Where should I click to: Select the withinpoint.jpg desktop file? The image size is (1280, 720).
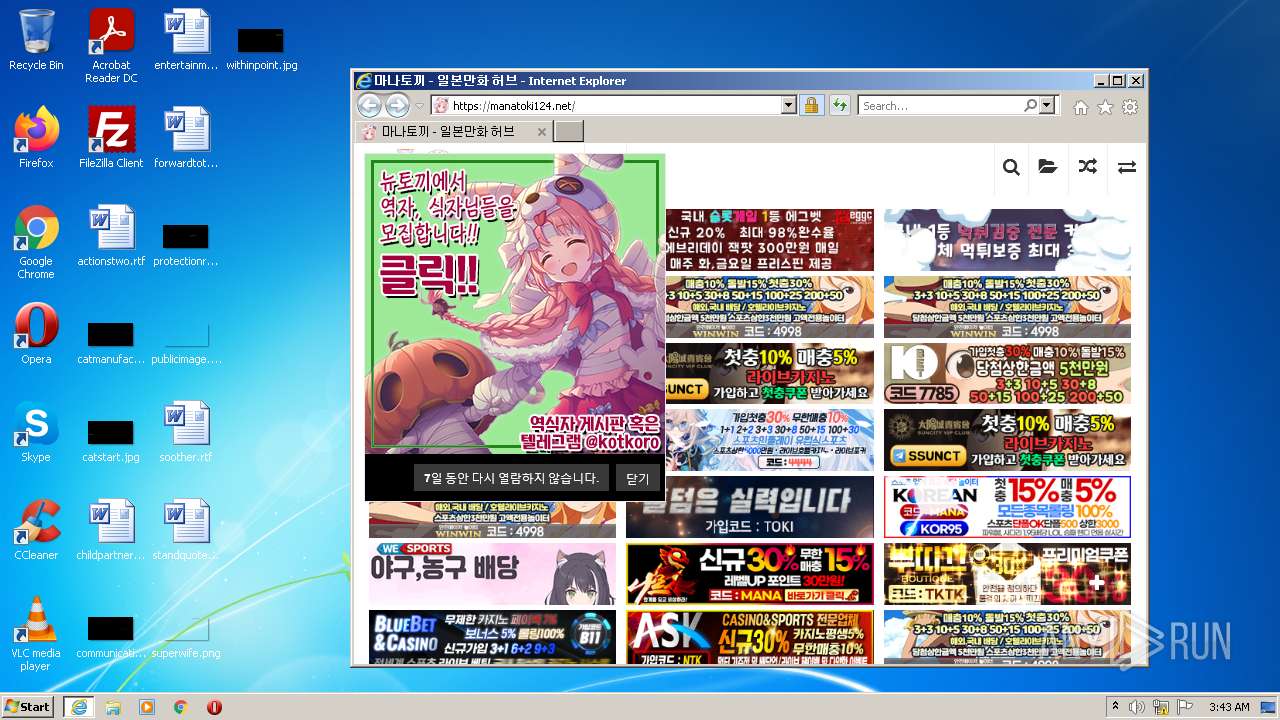click(x=261, y=47)
